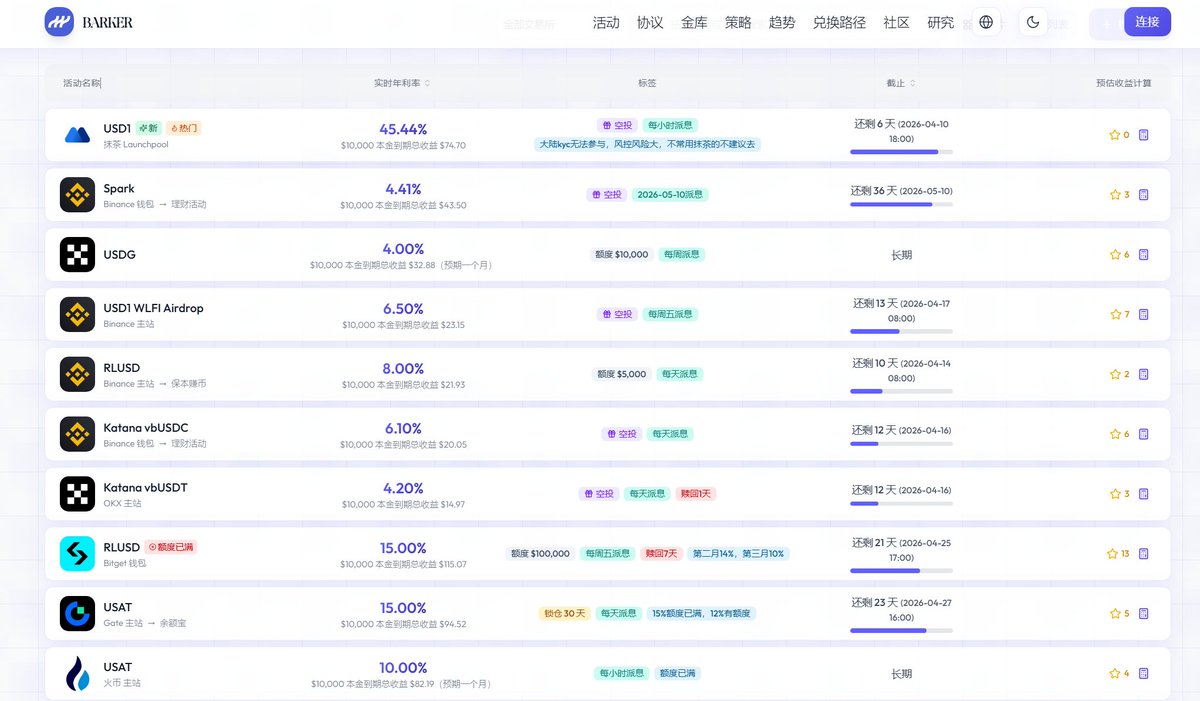Star the USD1 WLFI Airdrop row
The height and width of the screenshot is (701, 1200).
(1114, 314)
